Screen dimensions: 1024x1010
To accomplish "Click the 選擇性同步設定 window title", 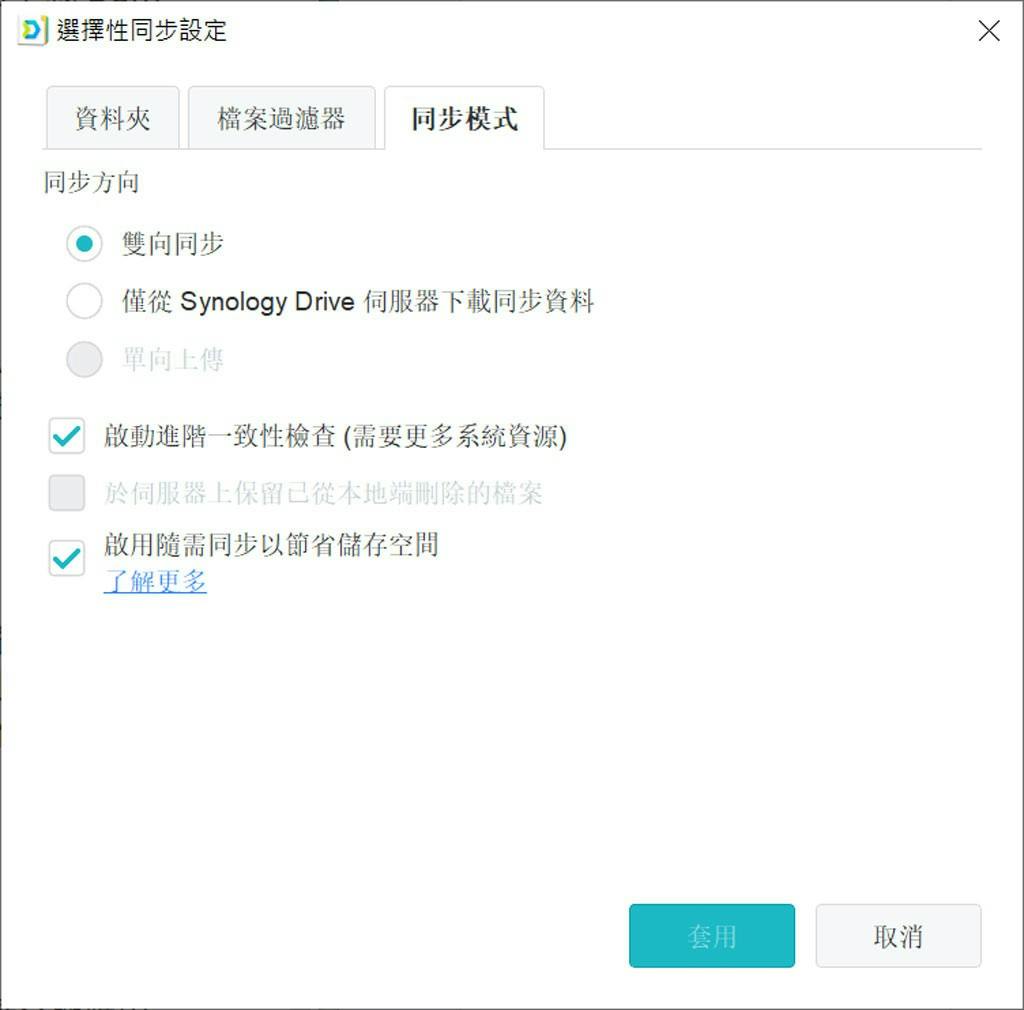I will coord(142,31).
